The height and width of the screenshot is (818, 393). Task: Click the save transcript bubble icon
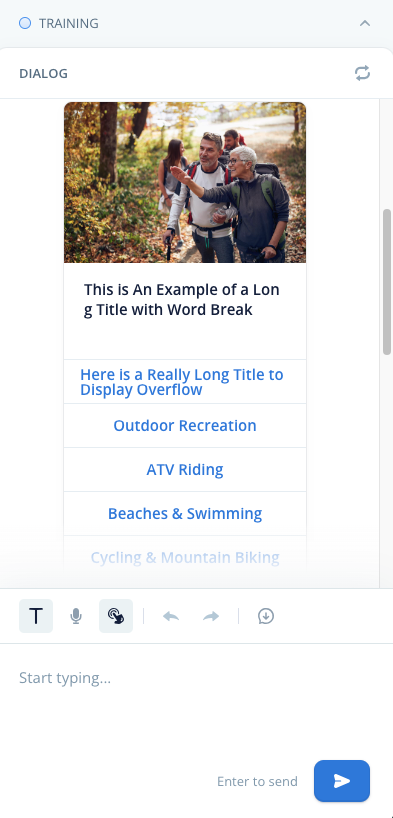click(x=266, y=616)
